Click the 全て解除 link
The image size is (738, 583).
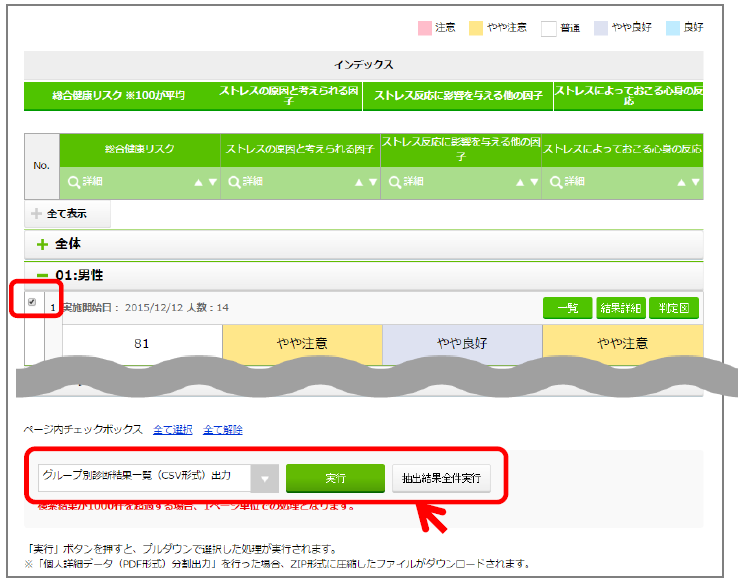pyautogui.click(x=223, y=430)
